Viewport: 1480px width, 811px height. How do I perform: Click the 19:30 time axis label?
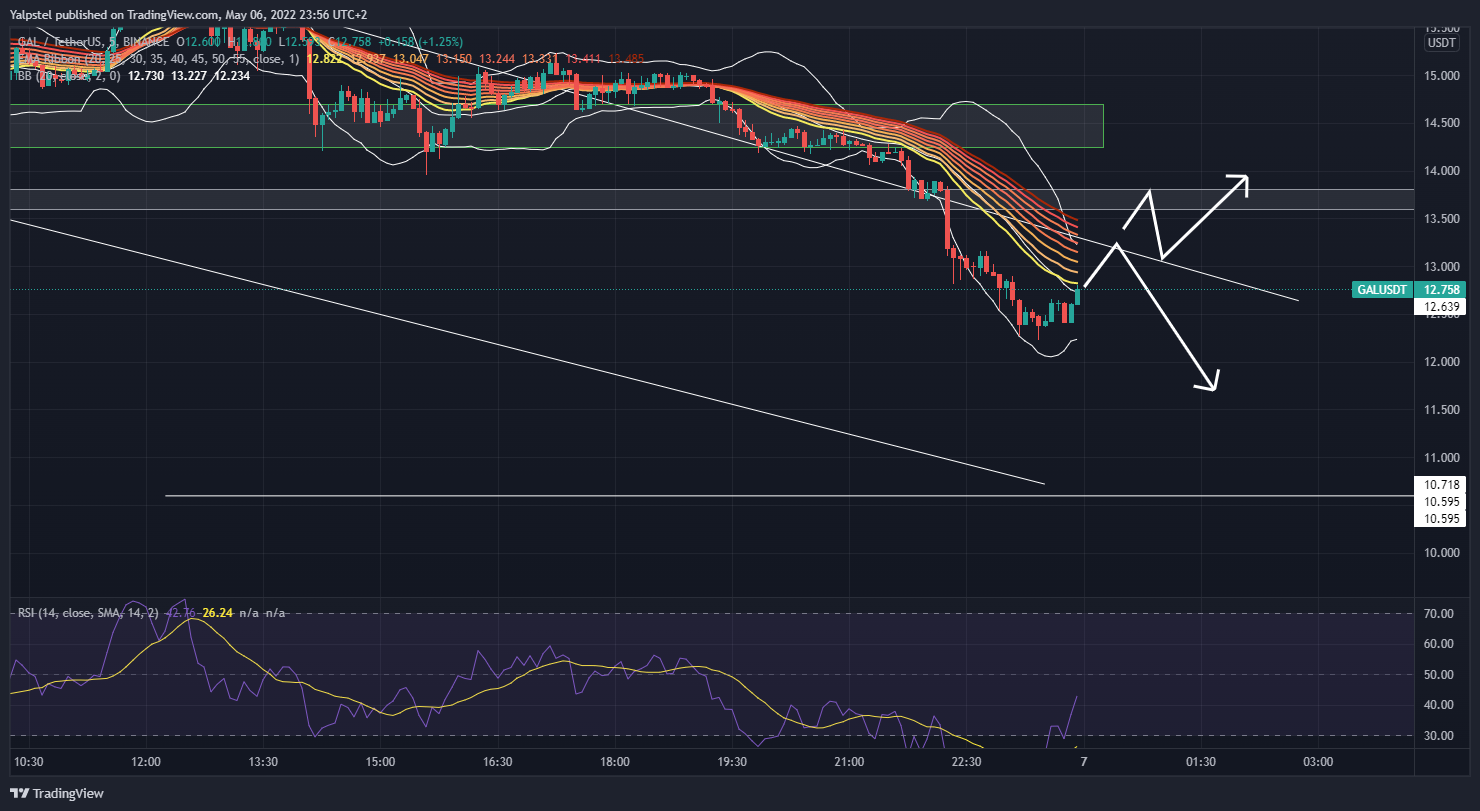pos(732,762)
